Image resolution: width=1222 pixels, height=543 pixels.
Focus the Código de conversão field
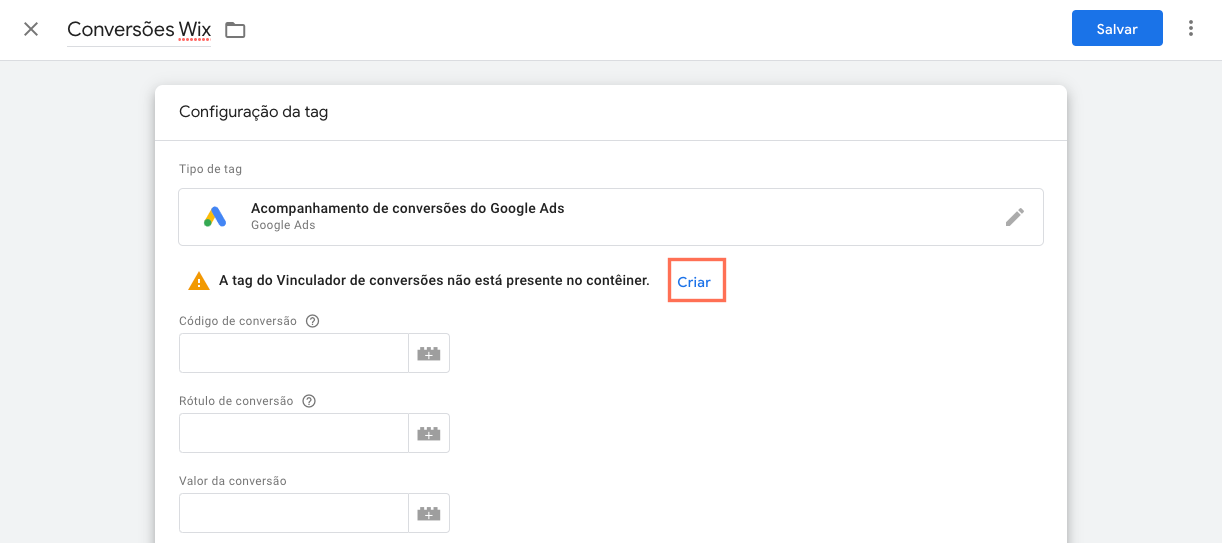pyautogui.click(x=294, y=353)
